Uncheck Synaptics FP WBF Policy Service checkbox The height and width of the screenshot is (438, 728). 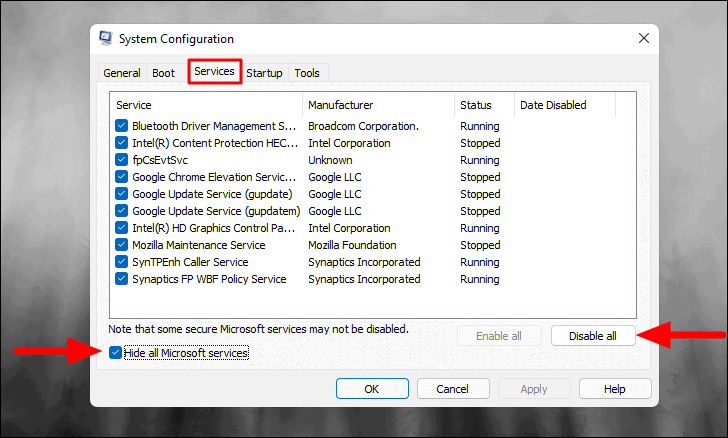click(x=121, y=279)
